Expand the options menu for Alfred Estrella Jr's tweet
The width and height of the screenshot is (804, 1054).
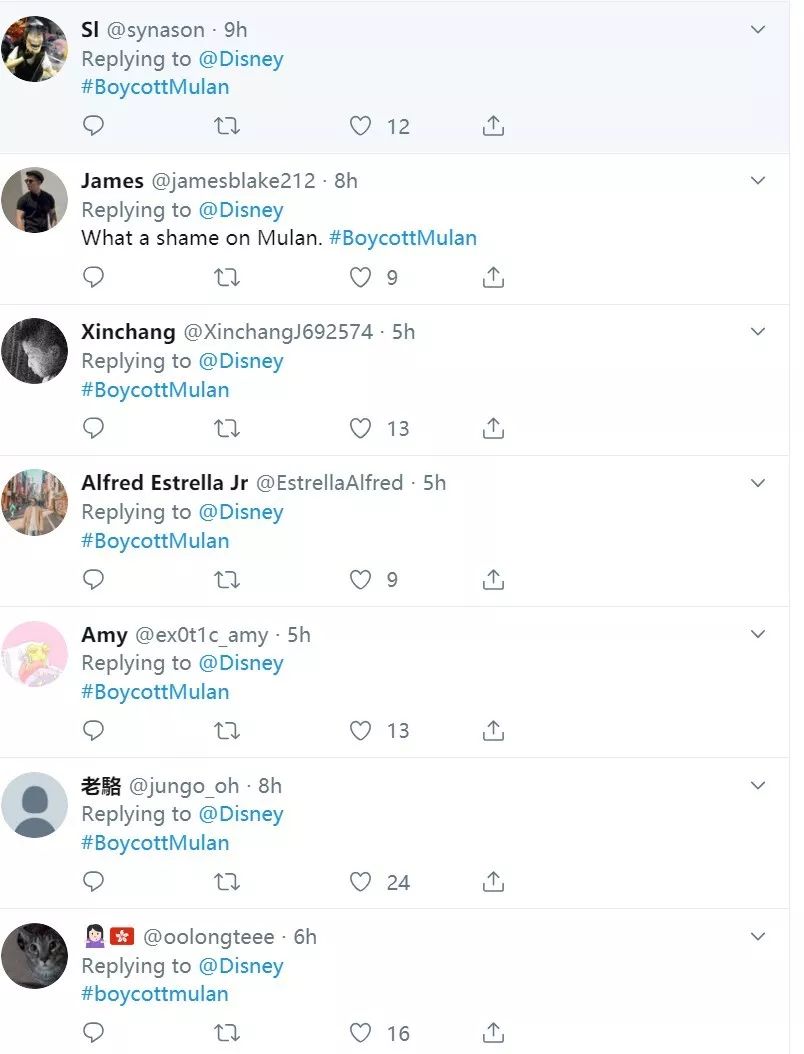click(x=758, y=483)
